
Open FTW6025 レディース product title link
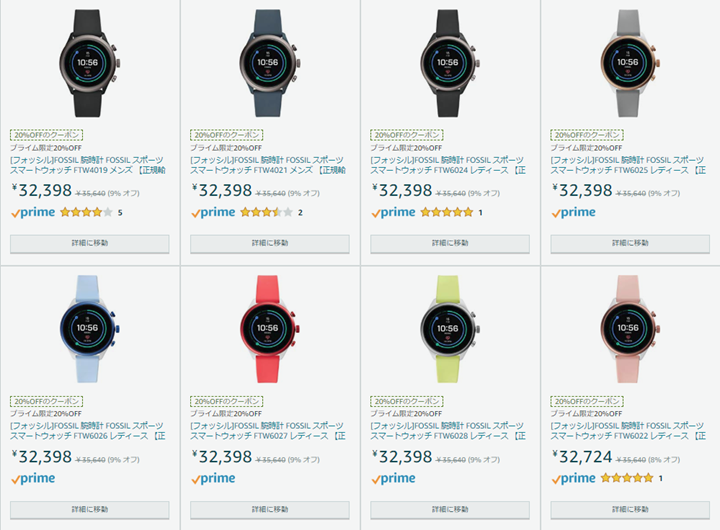coord(628,165)
